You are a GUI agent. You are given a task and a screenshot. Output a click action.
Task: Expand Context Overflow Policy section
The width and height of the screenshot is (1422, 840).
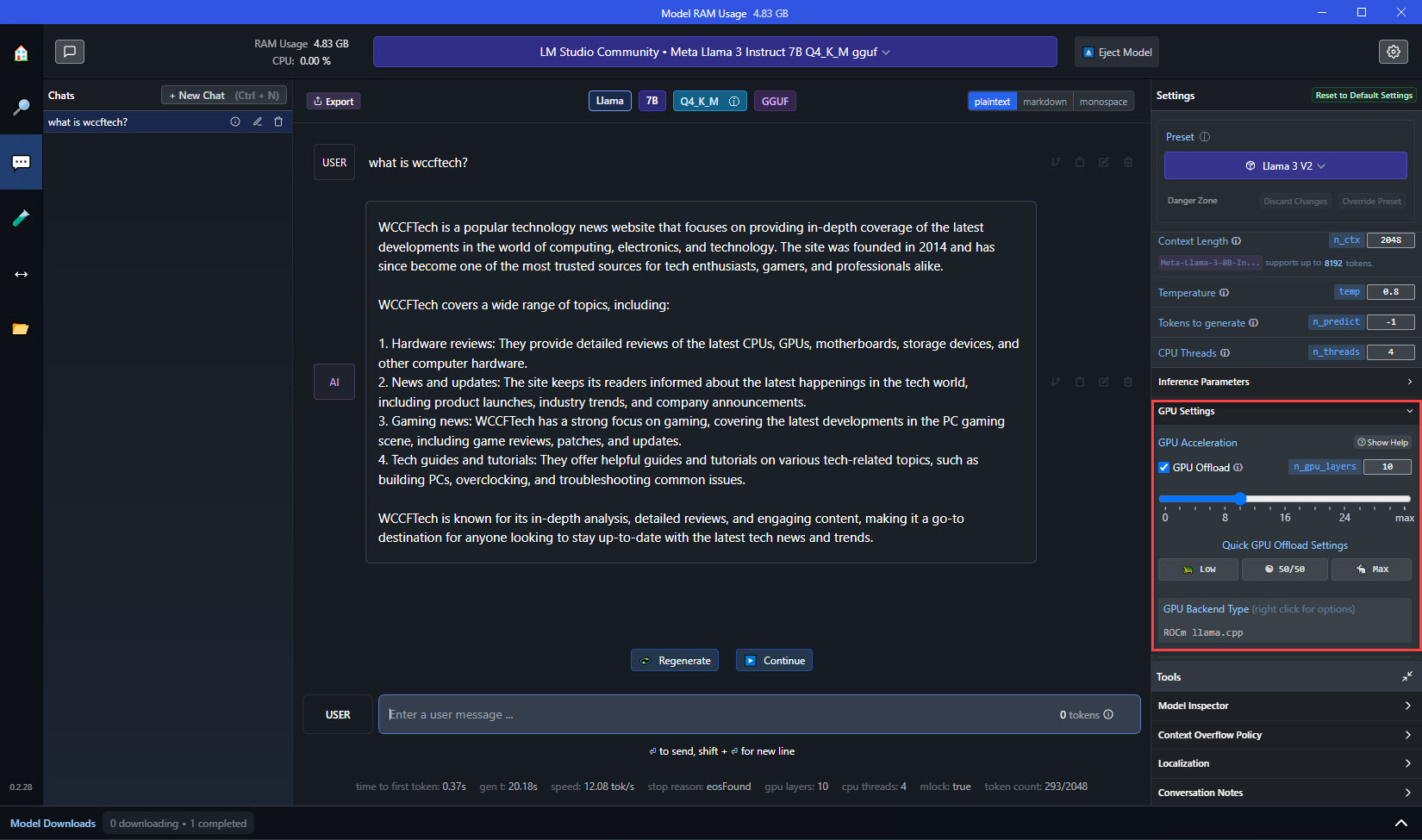[x=1285, y=735]
